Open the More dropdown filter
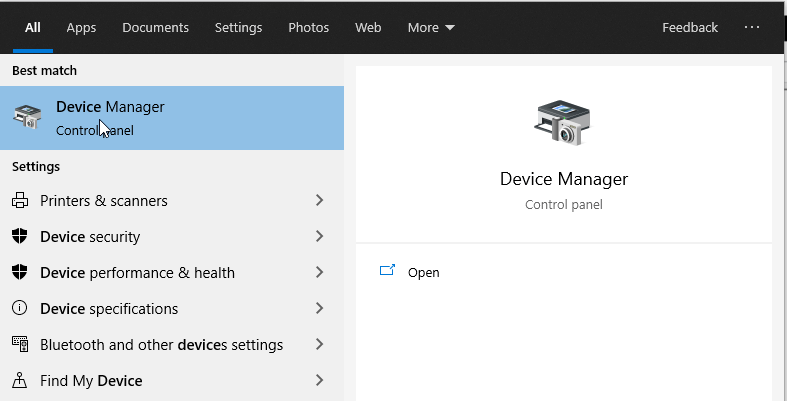Screen dimensions: 787x401 (x=431, y=28)
